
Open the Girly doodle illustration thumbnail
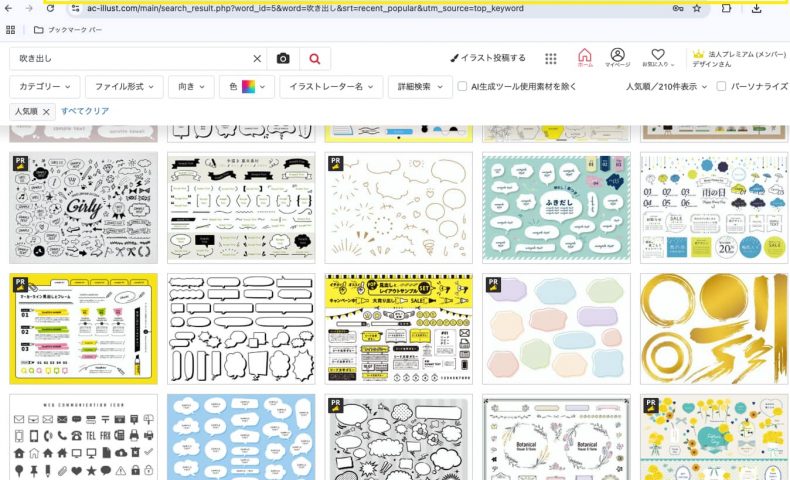click(x=84, y=208)
